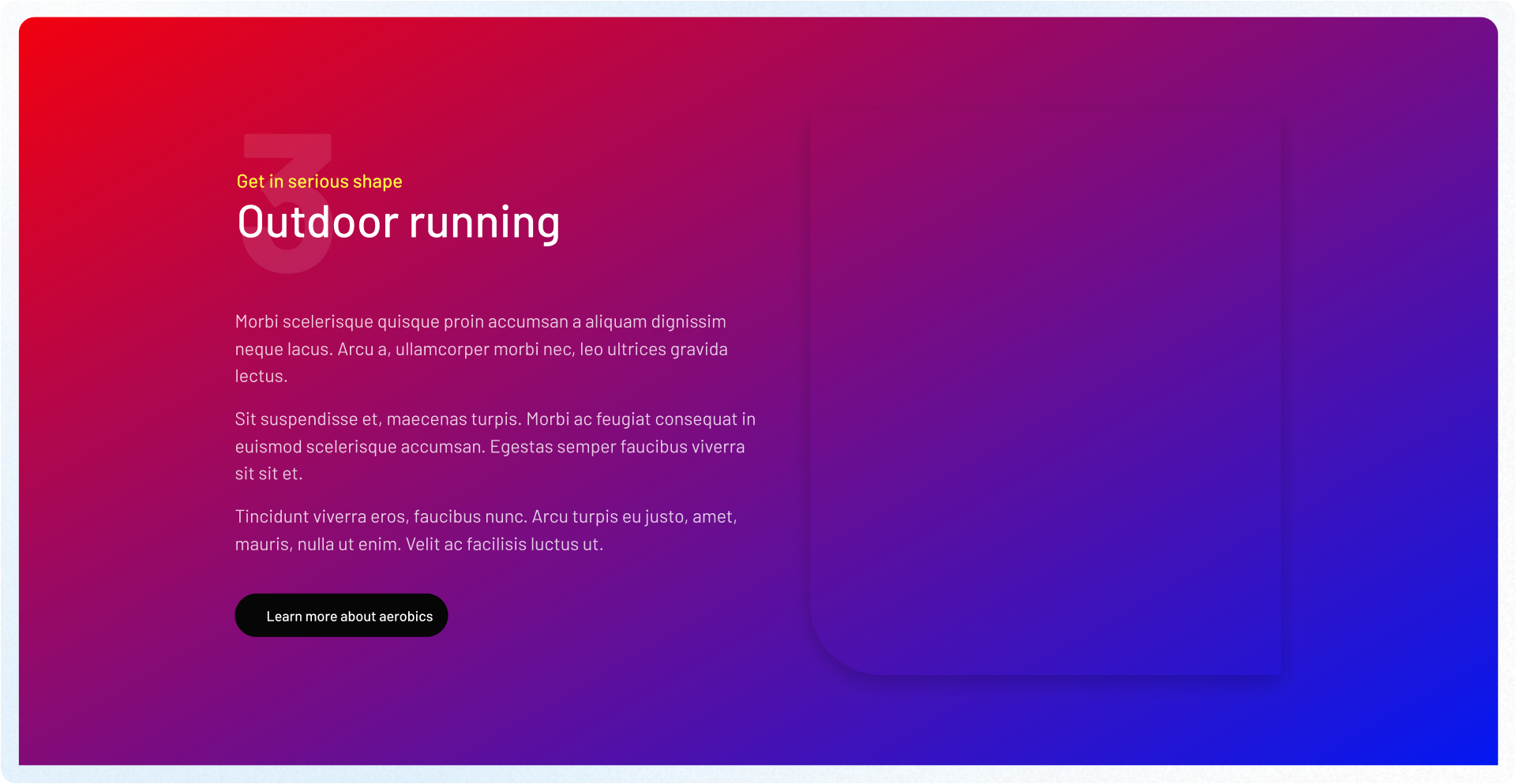The height and width of the screenshot is (784, 1516).
Task: Click the paragraph starting with Morbi scelerisque
Action: point(480,348)
